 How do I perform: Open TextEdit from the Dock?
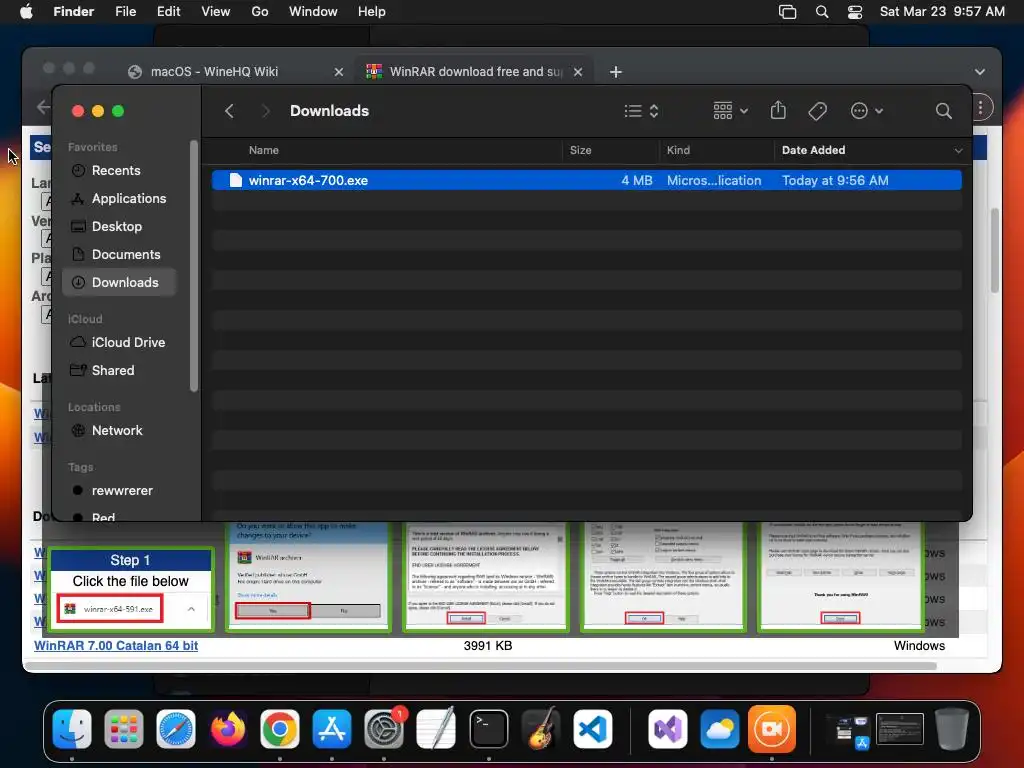click(436, 729)
